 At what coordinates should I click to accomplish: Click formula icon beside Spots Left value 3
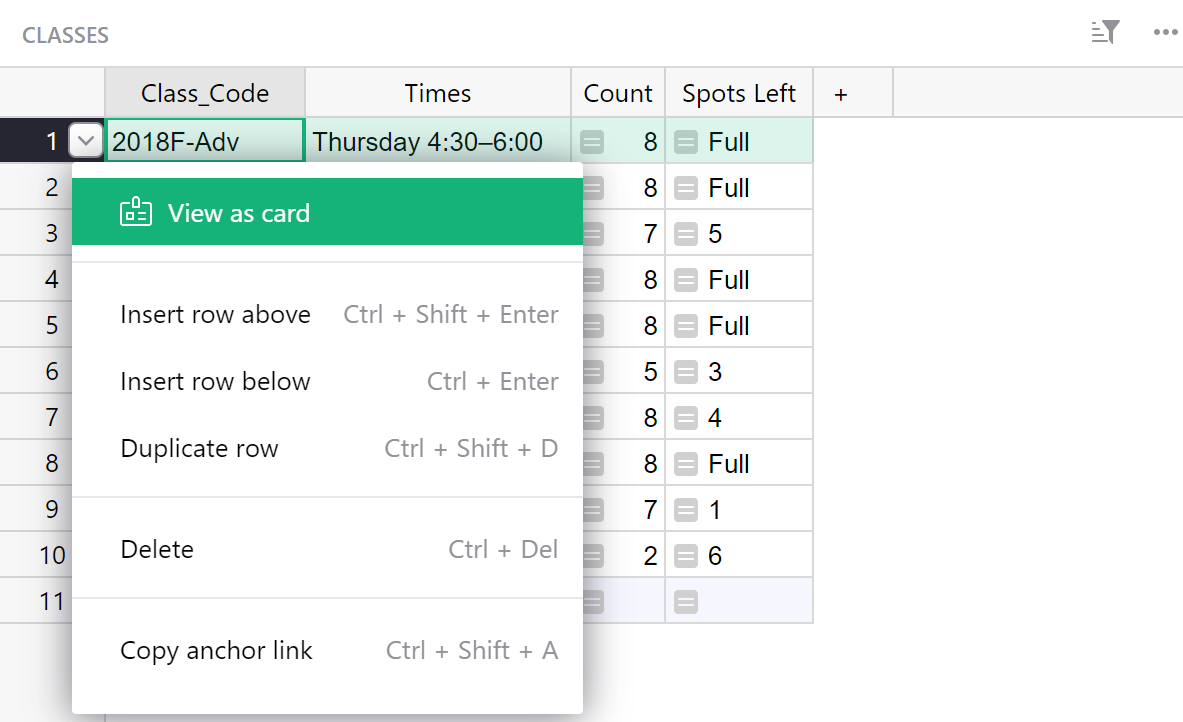[x=686, y=372]
